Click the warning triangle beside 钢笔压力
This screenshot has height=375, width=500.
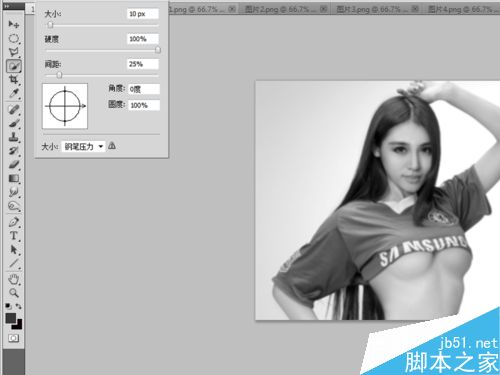click(x=112, y=146)
